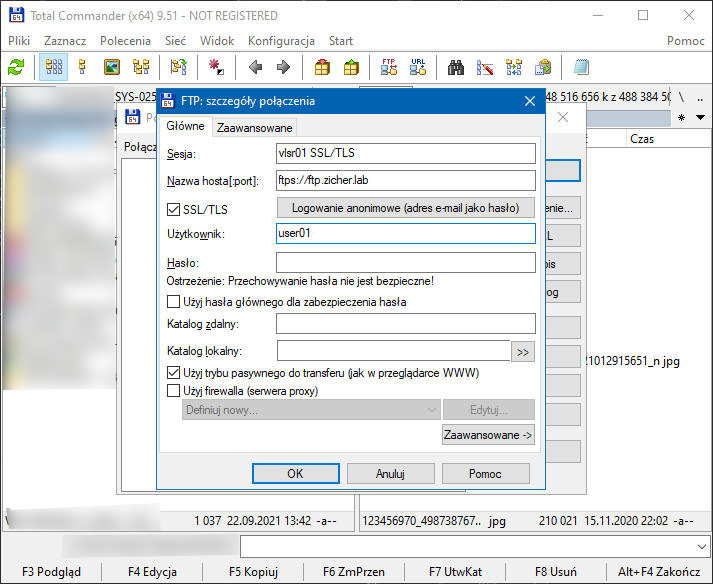
Task: Expand options with Zaawansowane -> button
Action: (x=488, y=435)
